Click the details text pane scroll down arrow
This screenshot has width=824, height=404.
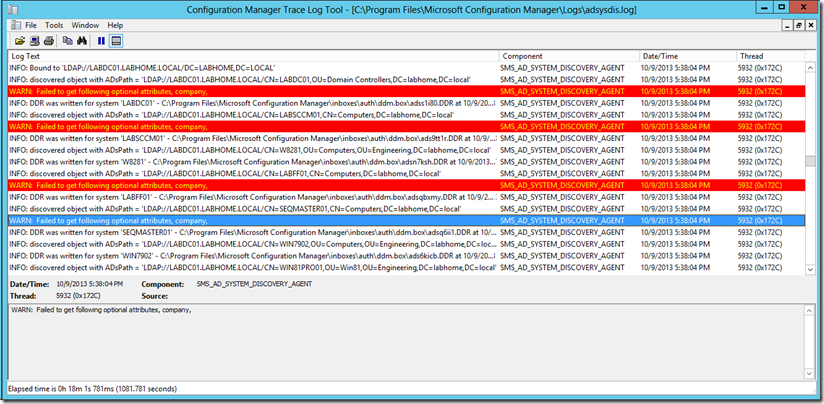pos(810,373)
